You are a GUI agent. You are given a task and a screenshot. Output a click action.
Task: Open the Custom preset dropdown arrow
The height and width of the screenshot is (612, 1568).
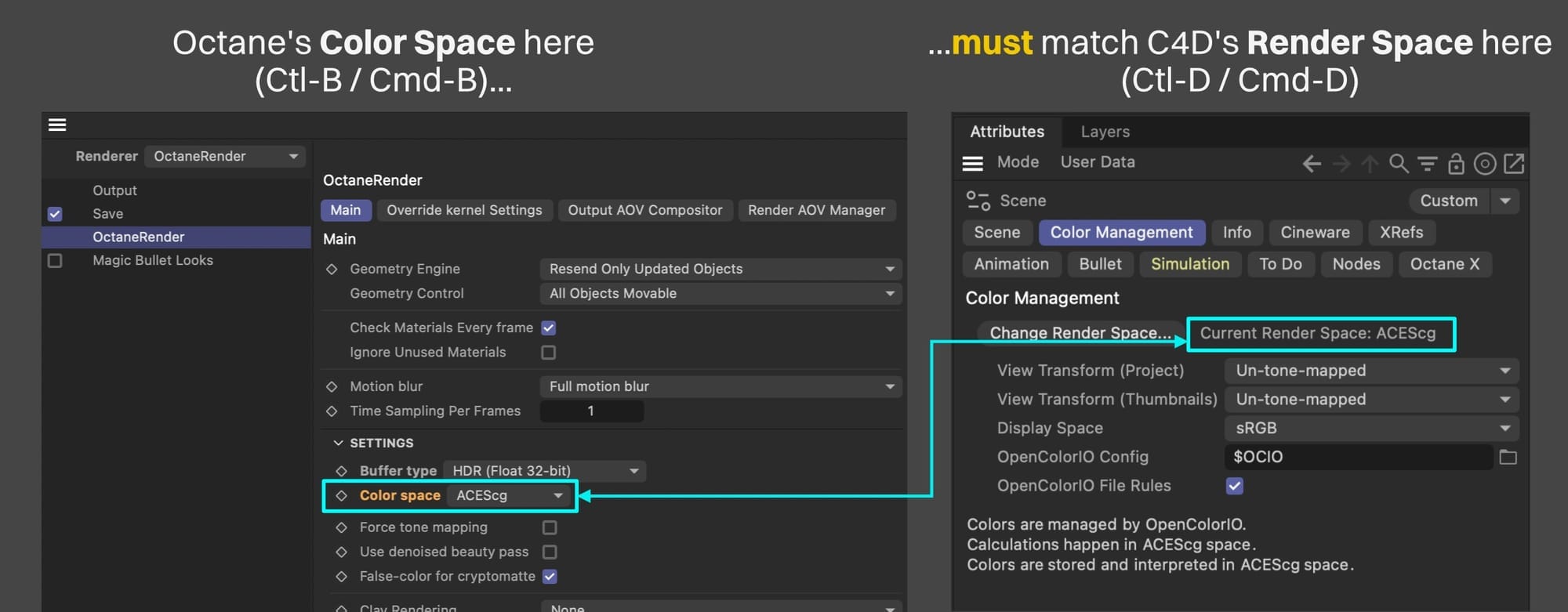(x=1505, y=201)
